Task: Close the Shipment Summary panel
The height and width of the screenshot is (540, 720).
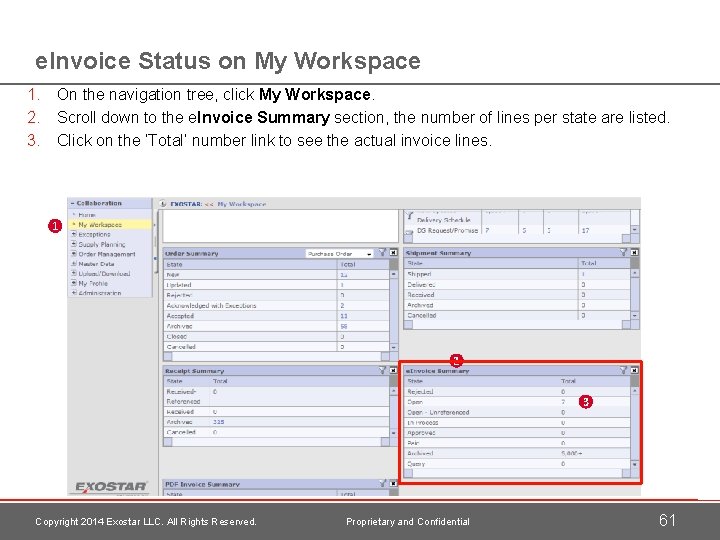Action: click(635, 252)
